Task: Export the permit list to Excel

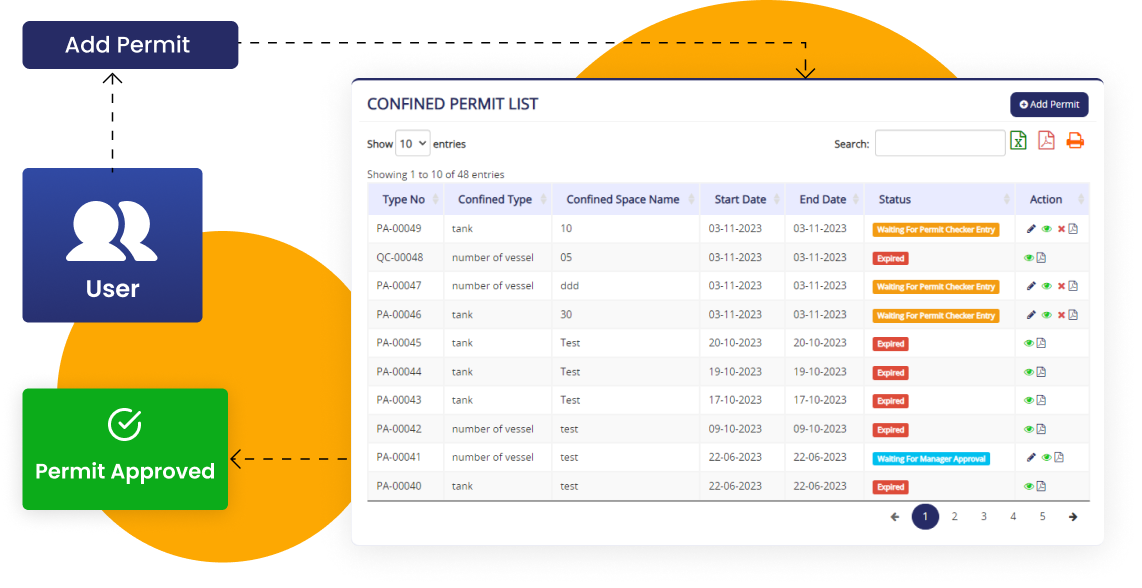Action: (x=1017, y=141)
